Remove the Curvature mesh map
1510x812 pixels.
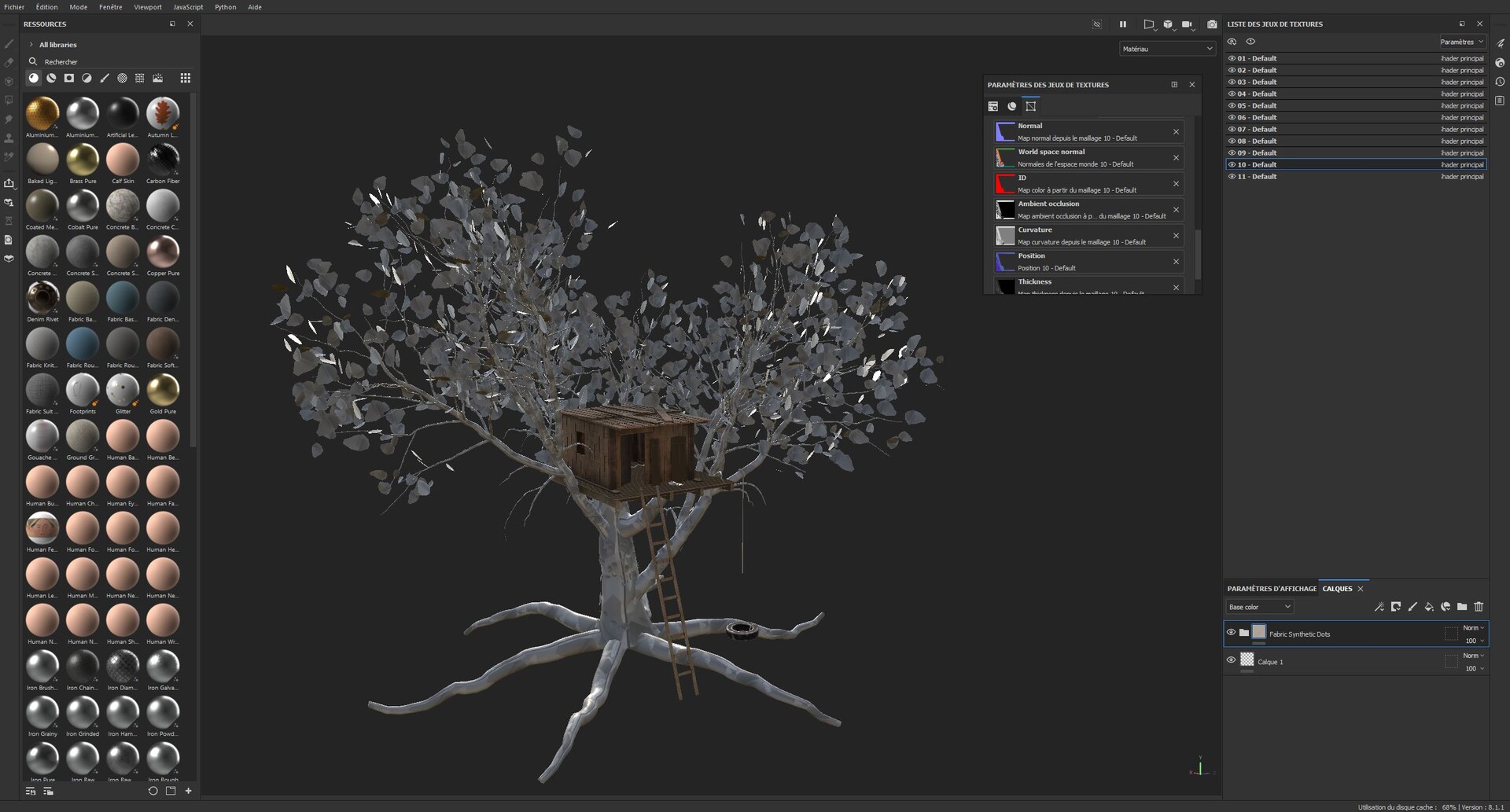[x=1176, y=236]
